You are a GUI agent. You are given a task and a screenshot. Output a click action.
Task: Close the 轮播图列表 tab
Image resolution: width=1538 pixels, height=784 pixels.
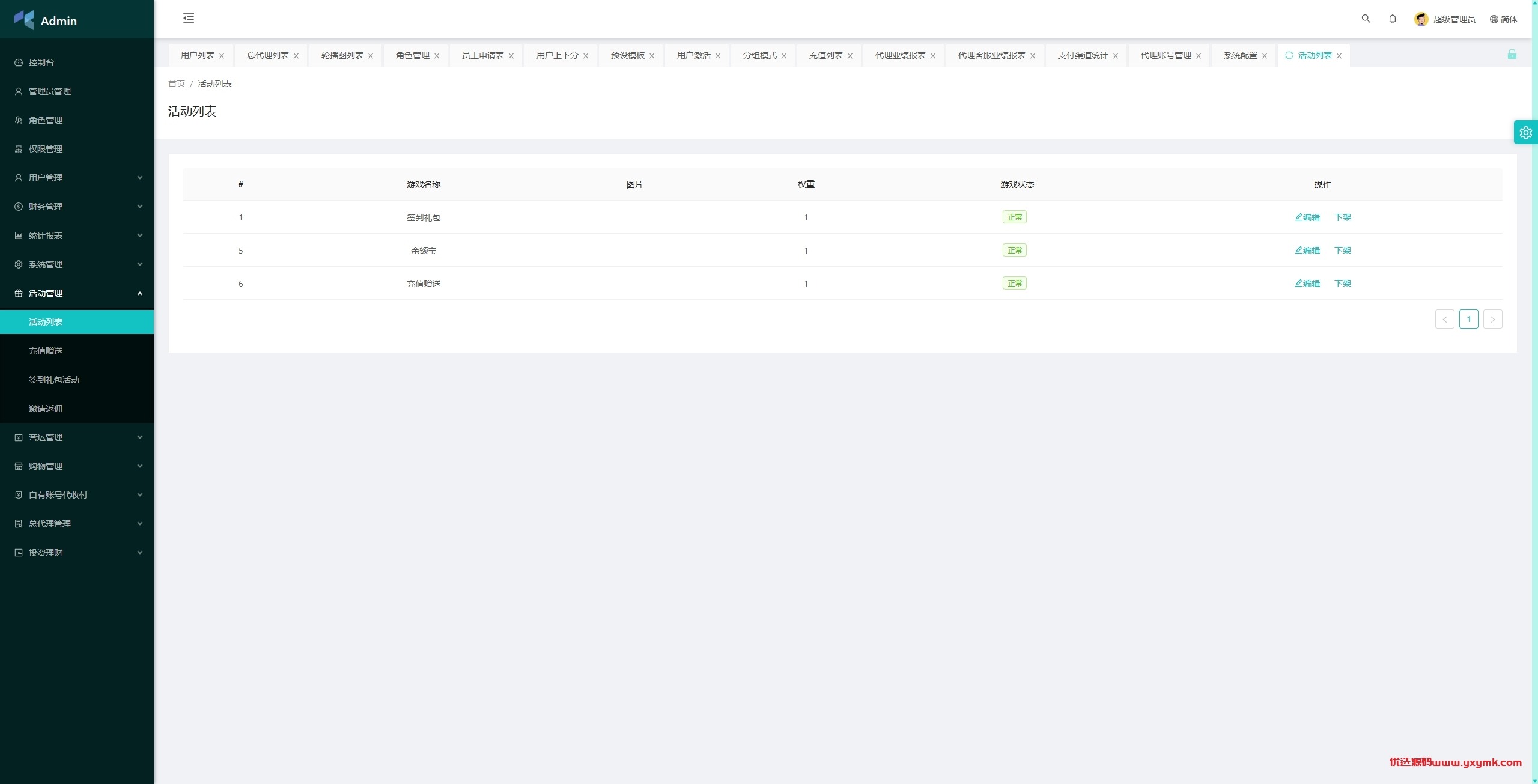pos(371,56)
